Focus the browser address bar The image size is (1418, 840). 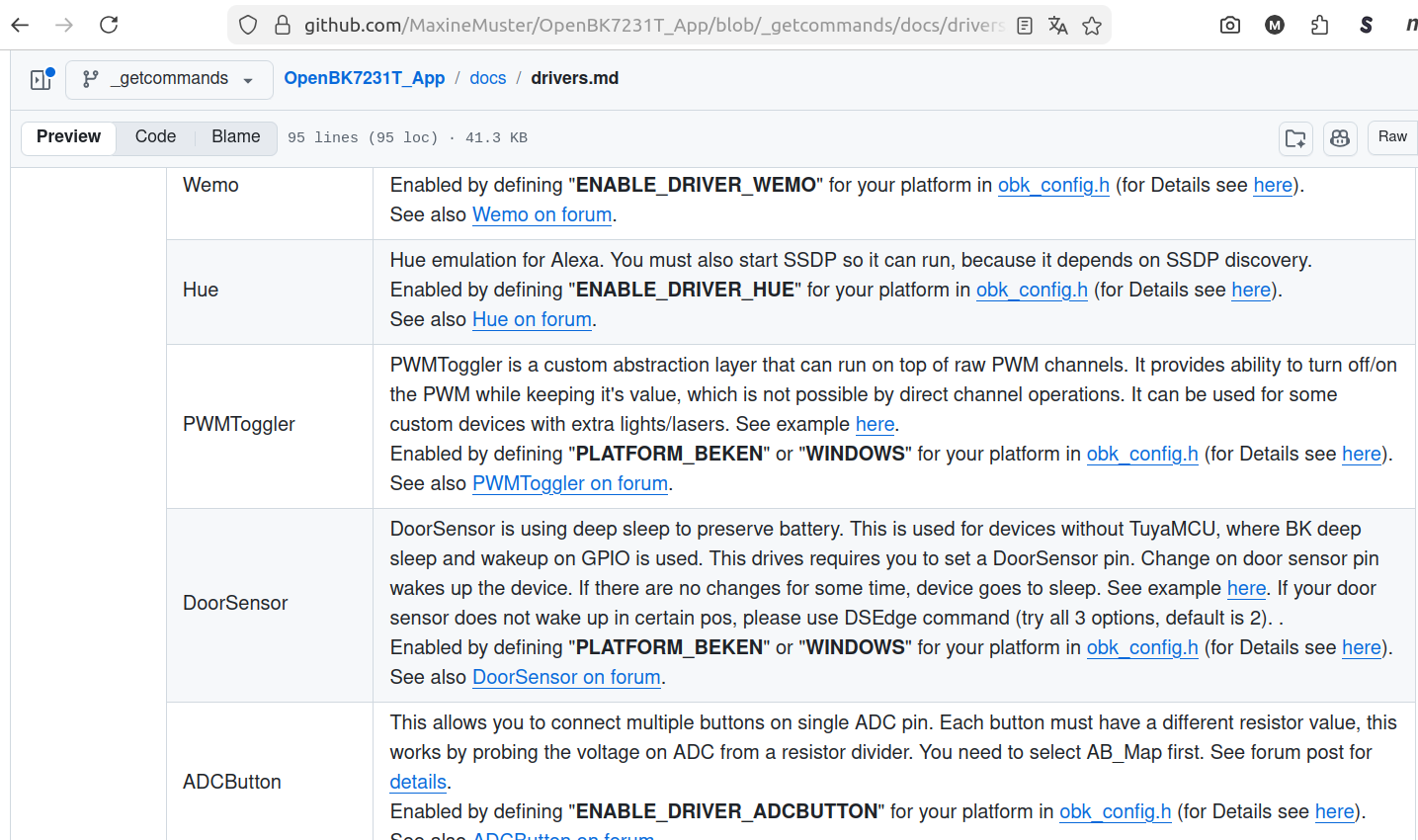[x=652, y=25]
